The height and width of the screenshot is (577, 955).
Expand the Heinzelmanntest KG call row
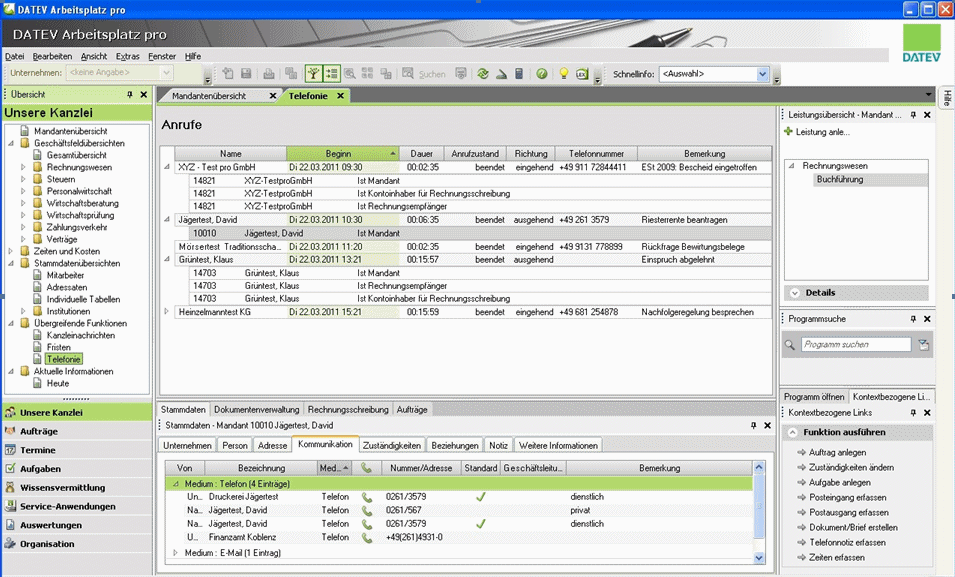167,312
